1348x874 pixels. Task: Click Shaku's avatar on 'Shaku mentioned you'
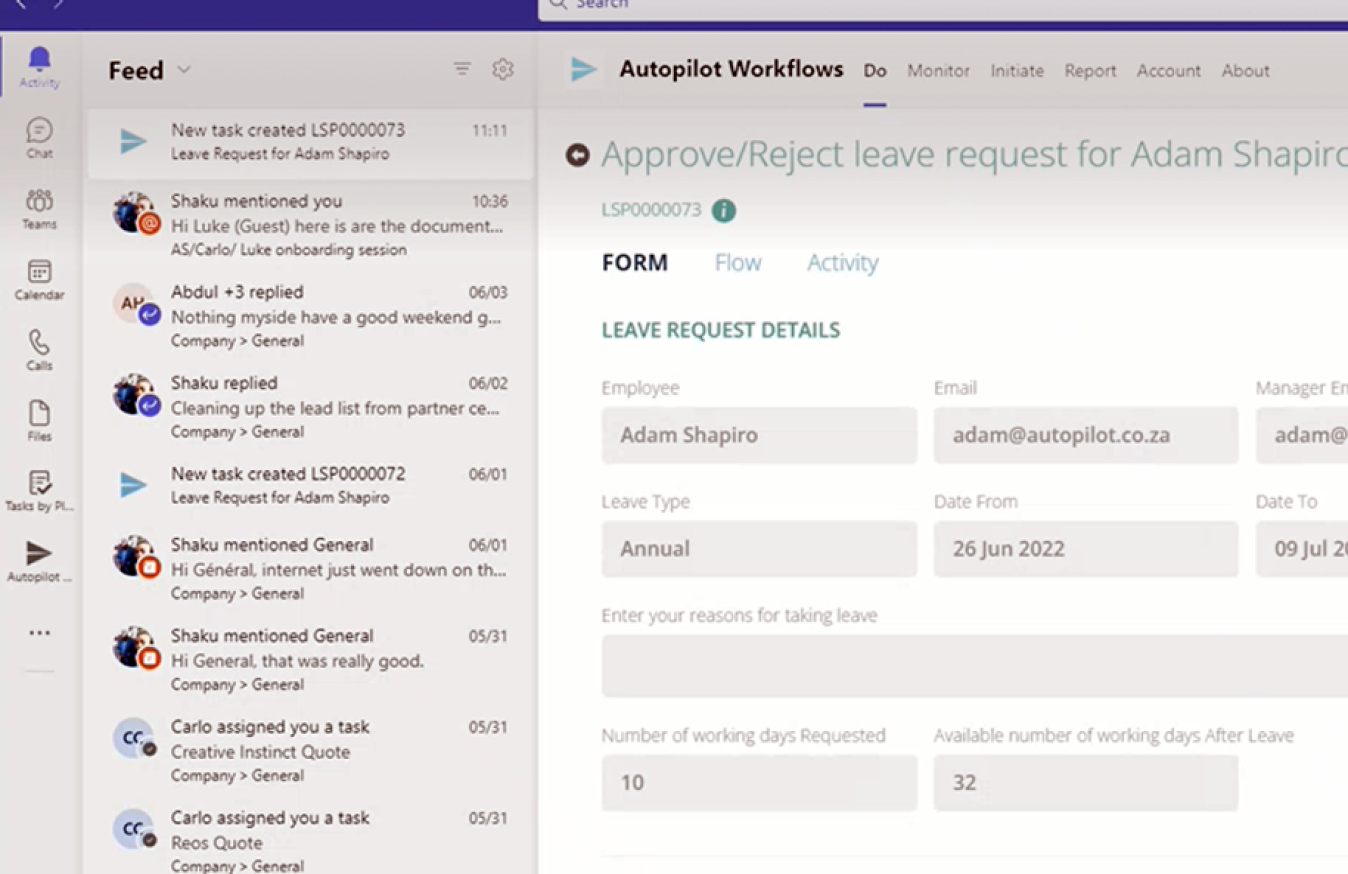134,213
